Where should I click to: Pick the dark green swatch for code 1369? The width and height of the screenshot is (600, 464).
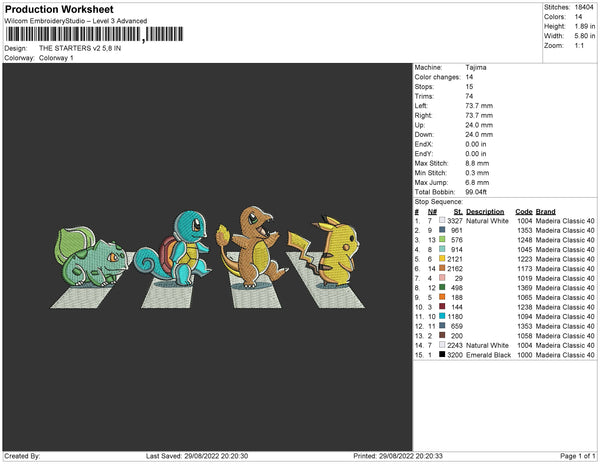[x=442, y=287]
